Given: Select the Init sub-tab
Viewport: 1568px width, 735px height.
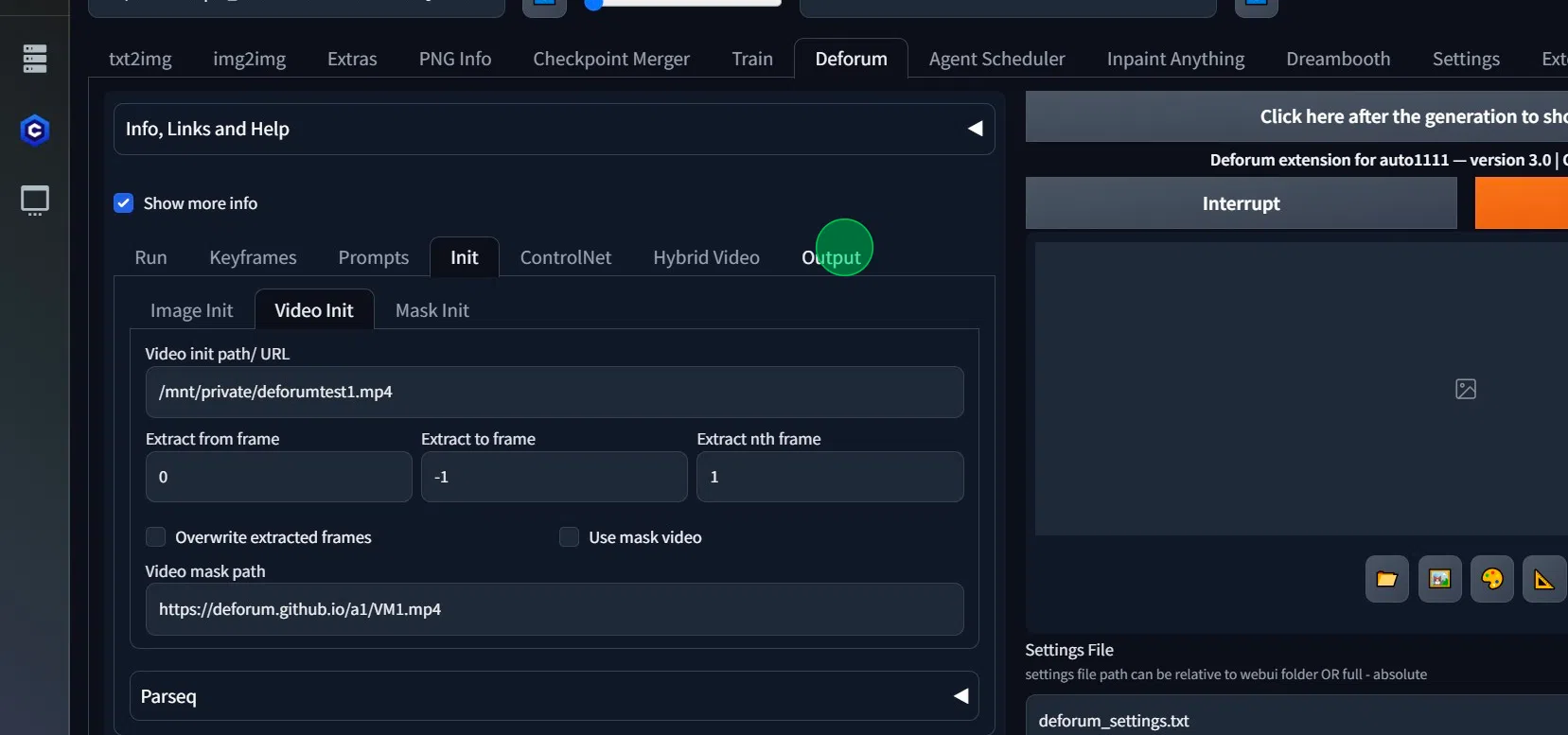Looking at the screenshot, I should pos(465,257).
